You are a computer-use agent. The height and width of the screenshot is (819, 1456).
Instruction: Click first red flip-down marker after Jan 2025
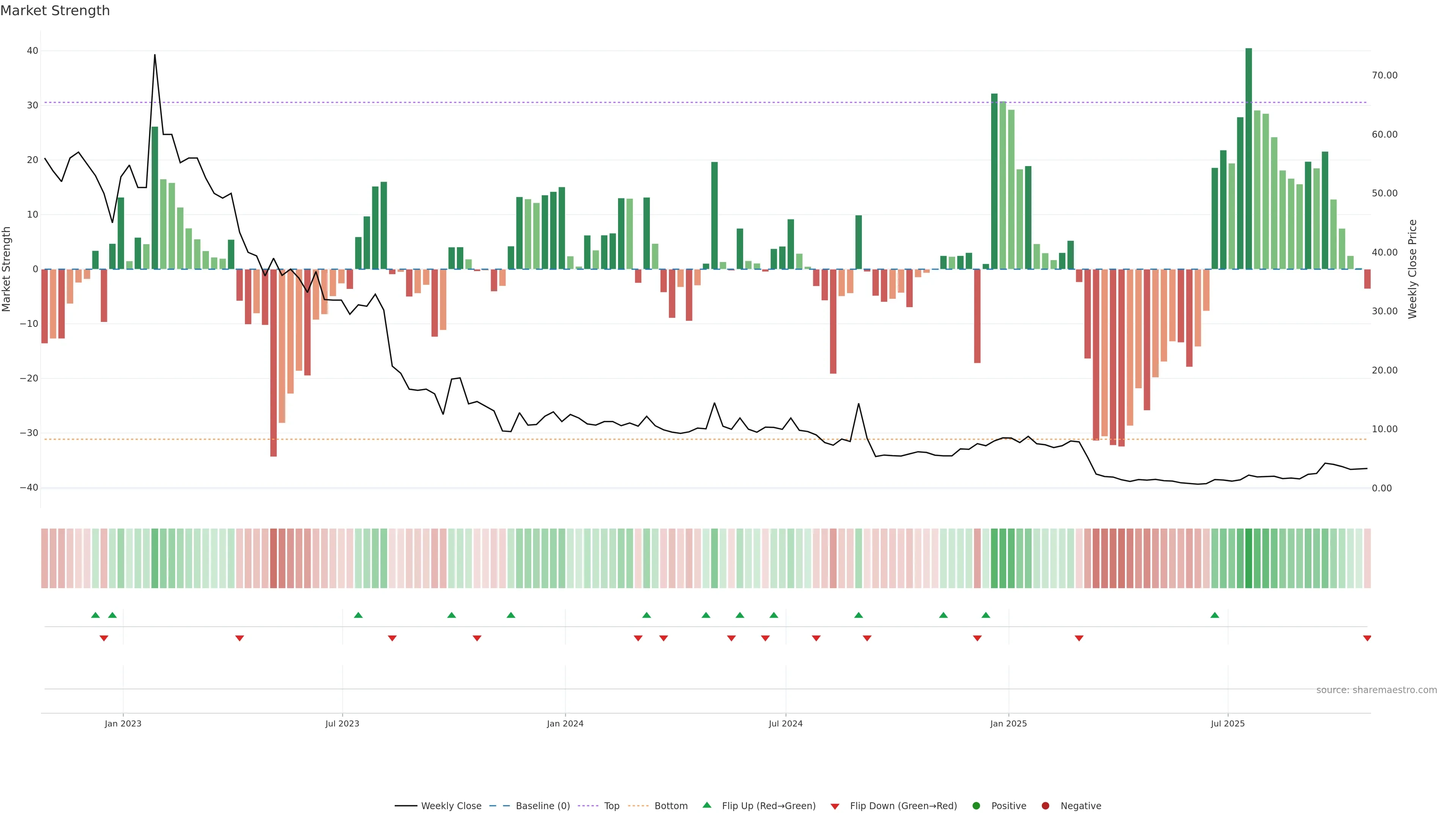[x=1079, y=638]
